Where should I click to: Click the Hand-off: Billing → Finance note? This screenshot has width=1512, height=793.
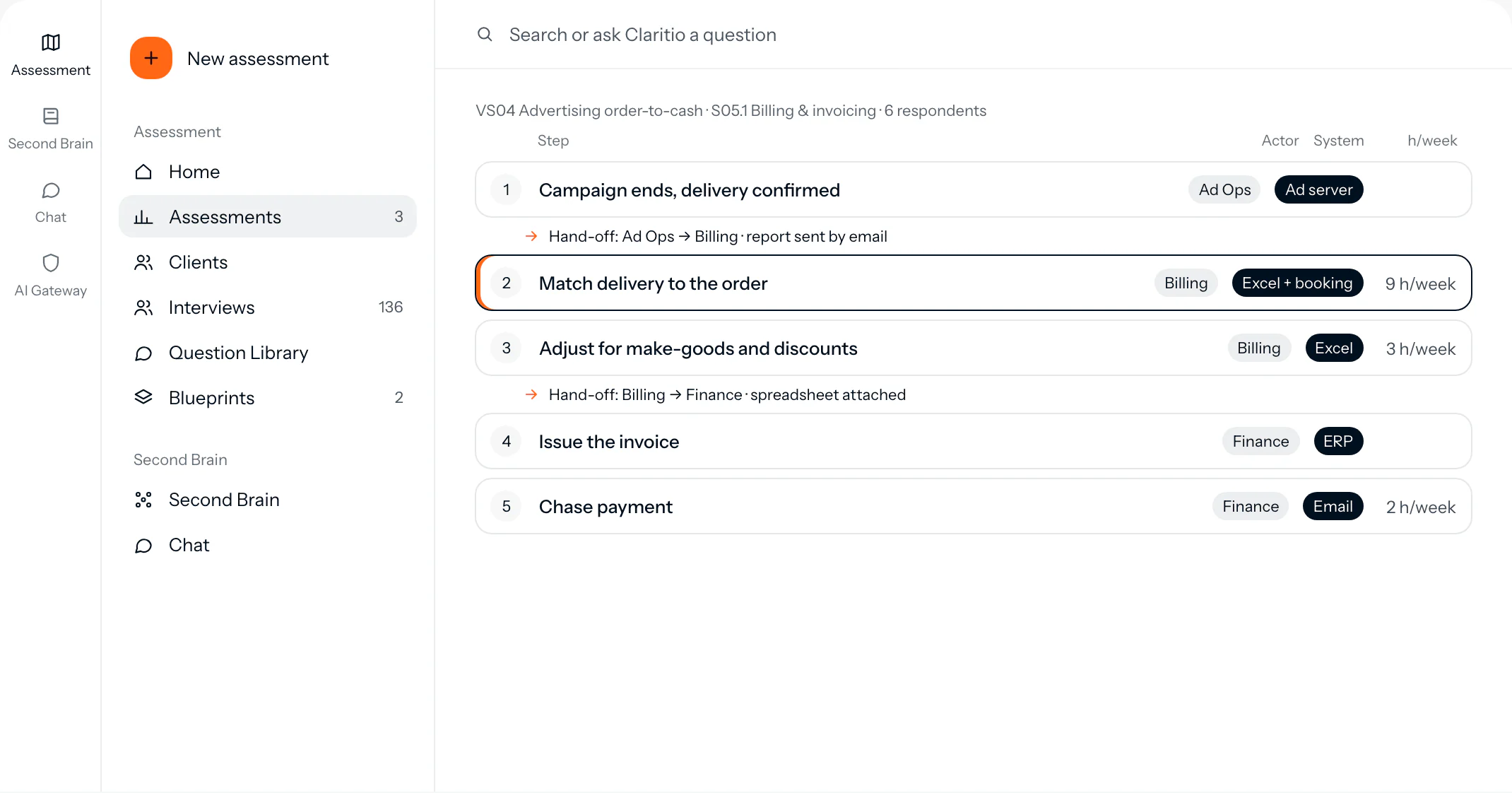(x=727, y=394)
